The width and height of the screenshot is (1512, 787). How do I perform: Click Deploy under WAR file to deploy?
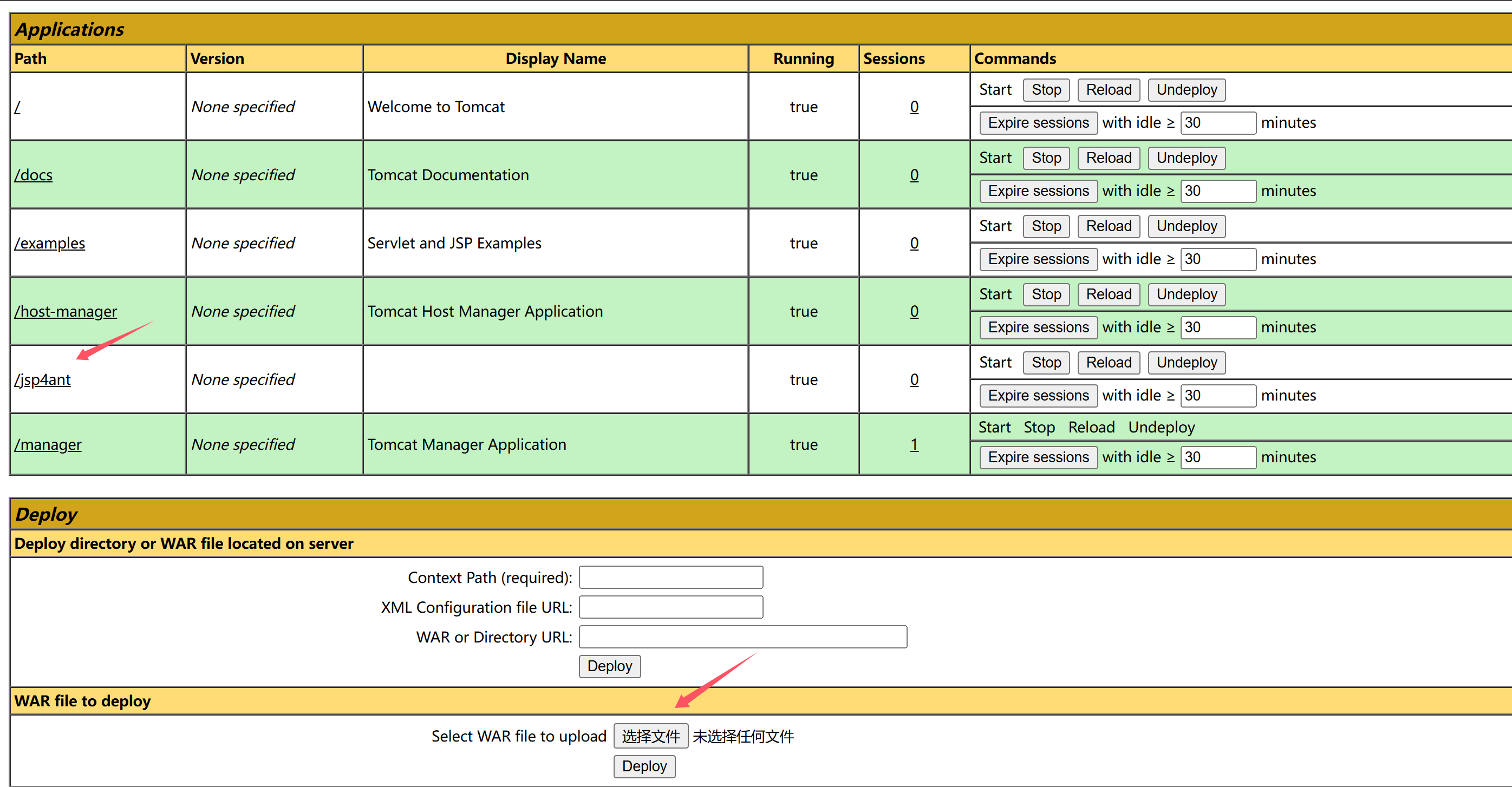click(x=644, y=766)
